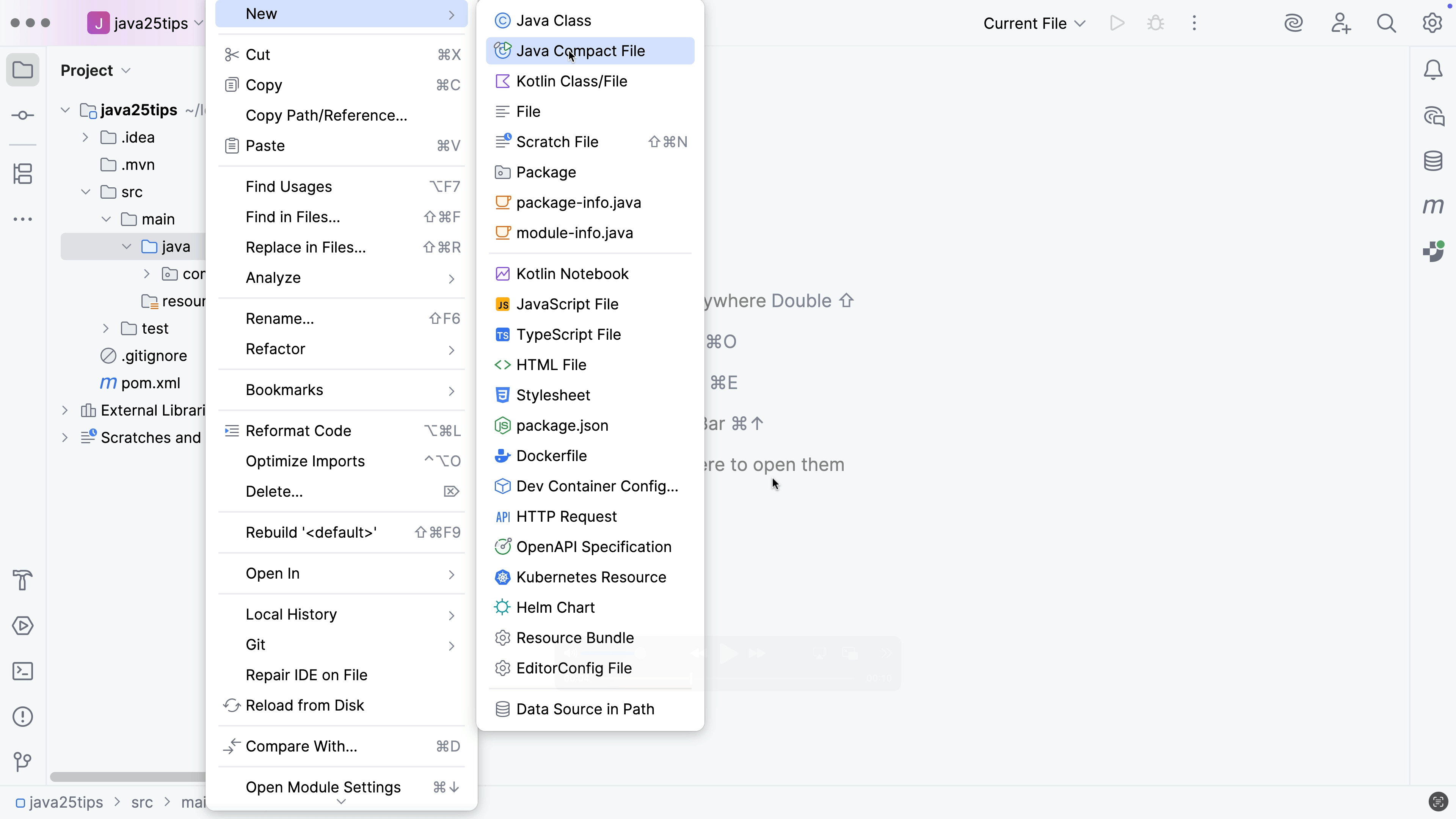Click the src breadcrumb at the bottom

(x=142, y=802)
